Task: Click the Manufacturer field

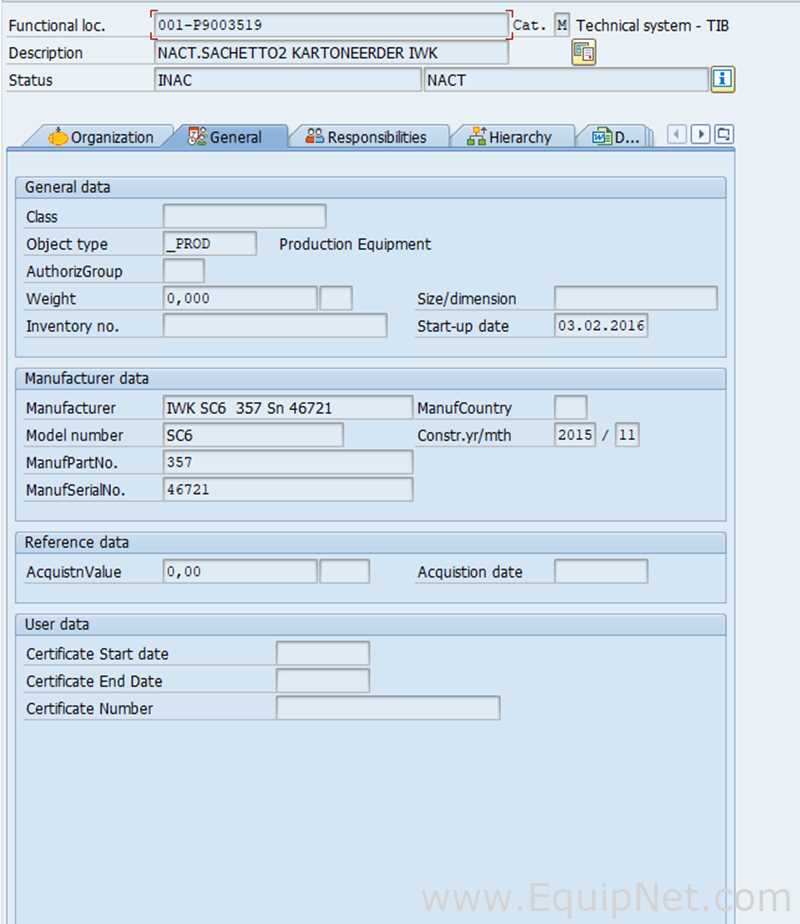Action: tap(287, 407)
